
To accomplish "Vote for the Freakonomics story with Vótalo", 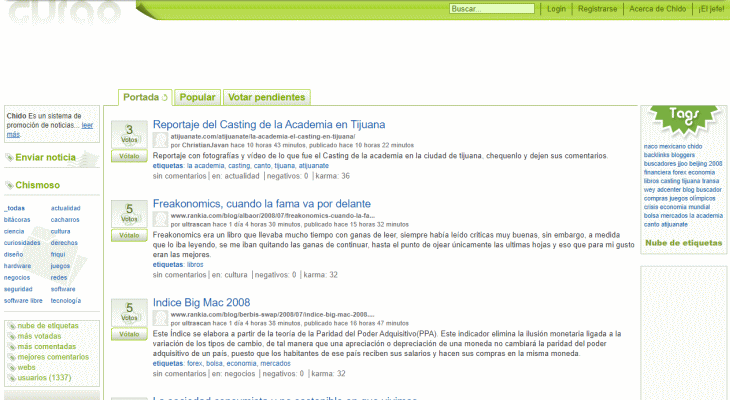I will tap(129, 236).
